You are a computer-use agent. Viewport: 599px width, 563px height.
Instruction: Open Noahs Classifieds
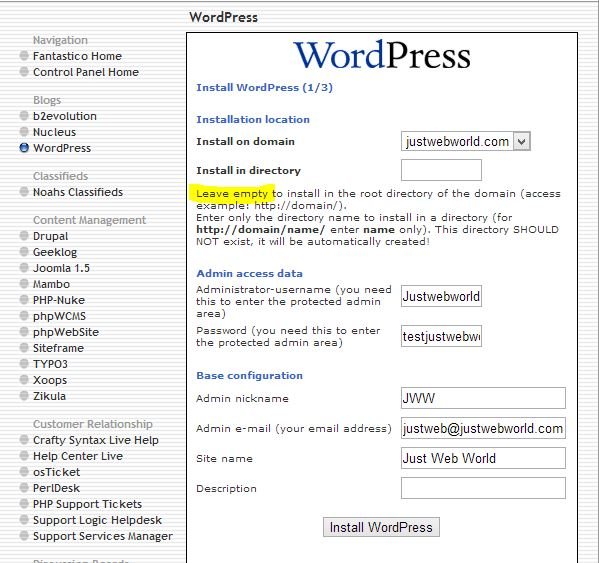(78, 192)
